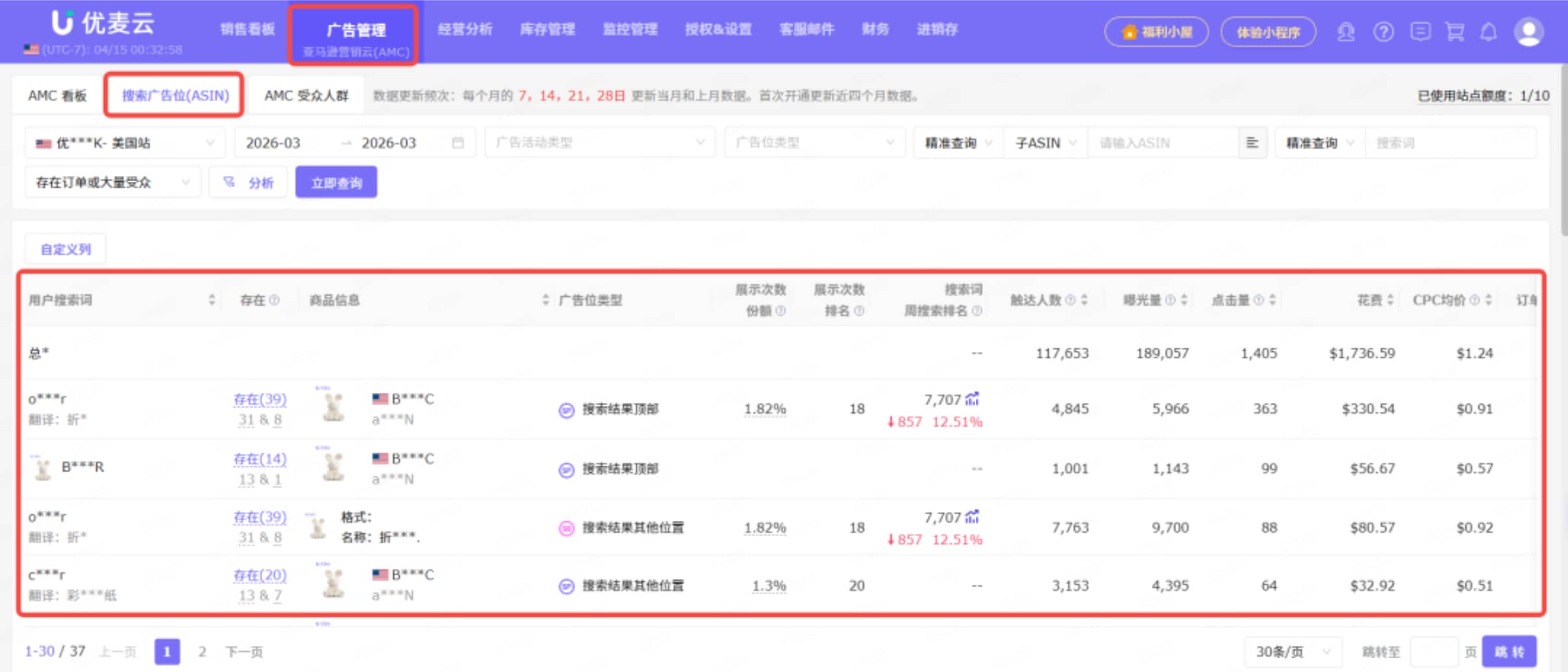Image resolution: width=1568 pixels, height=672 pixels.
Task: Click the shopping cart icon
Action: pos(1456,31)
